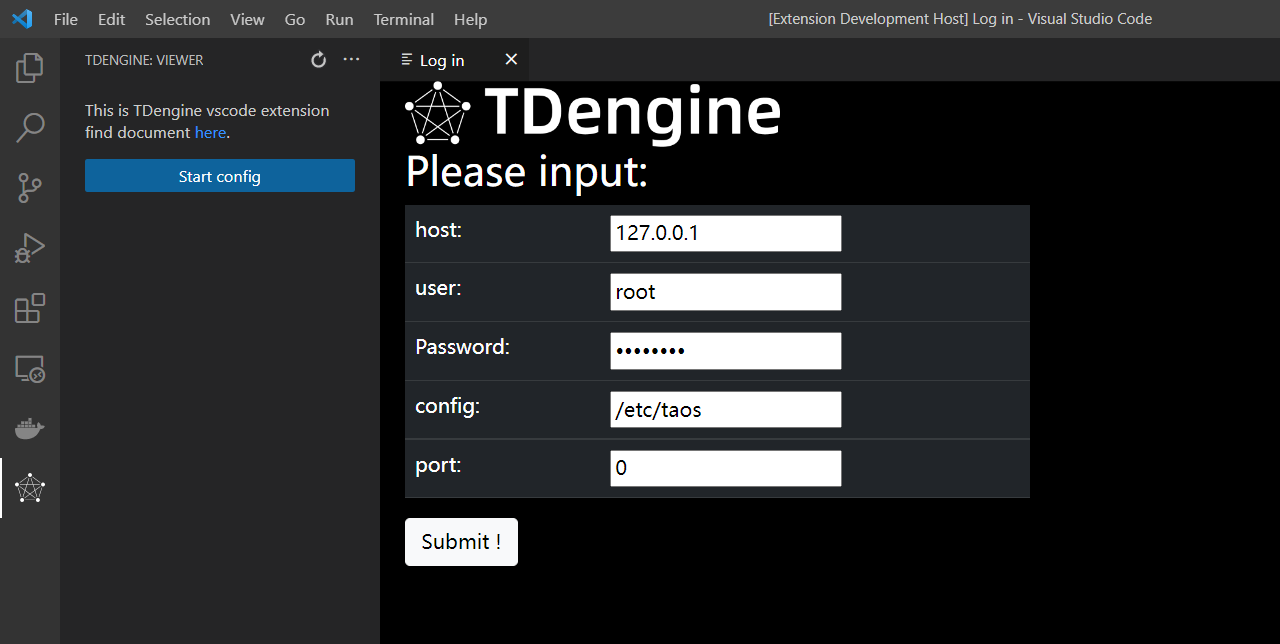Focus the host input field
The height and width of the screenshot is (644, 1280).
point(726,234)
